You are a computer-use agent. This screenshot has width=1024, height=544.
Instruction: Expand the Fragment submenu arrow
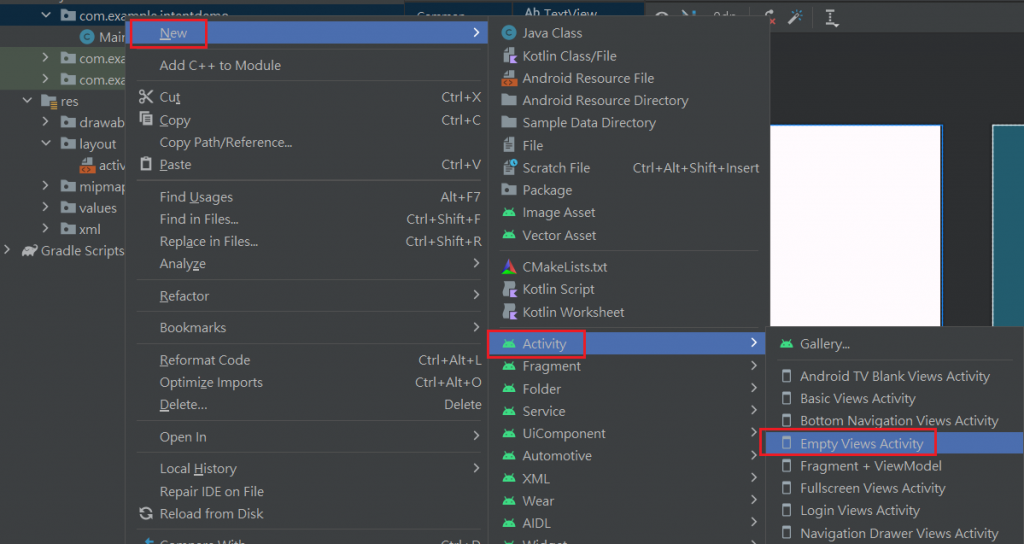754,366
